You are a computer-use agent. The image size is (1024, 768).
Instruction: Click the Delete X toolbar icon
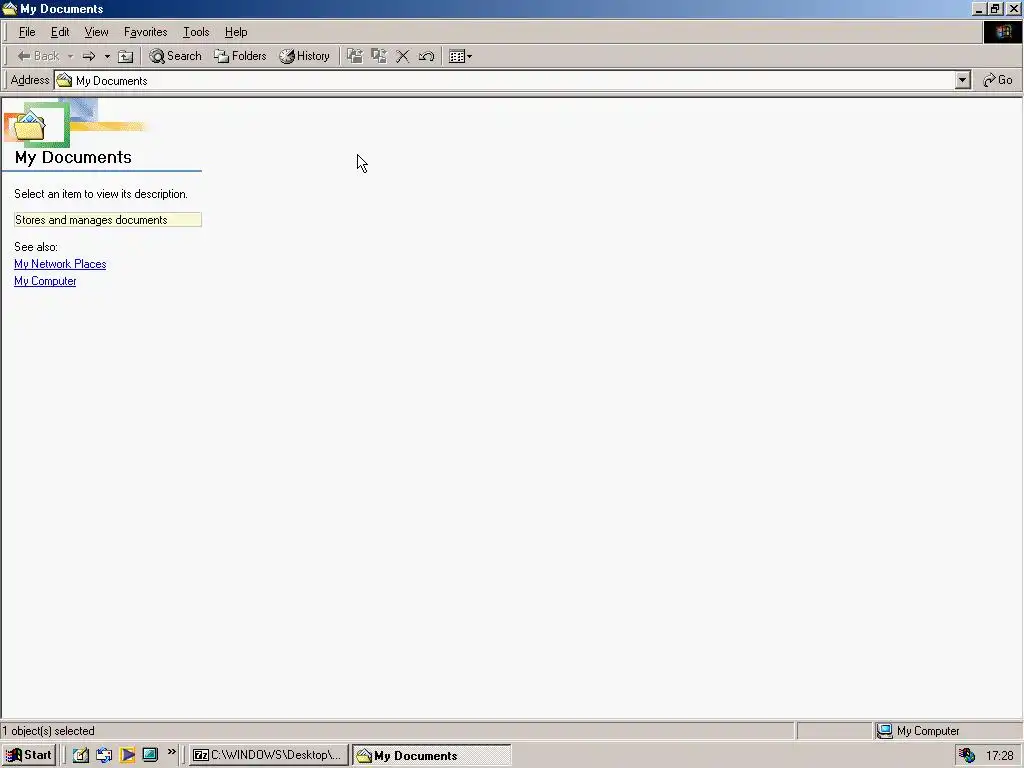403,56
